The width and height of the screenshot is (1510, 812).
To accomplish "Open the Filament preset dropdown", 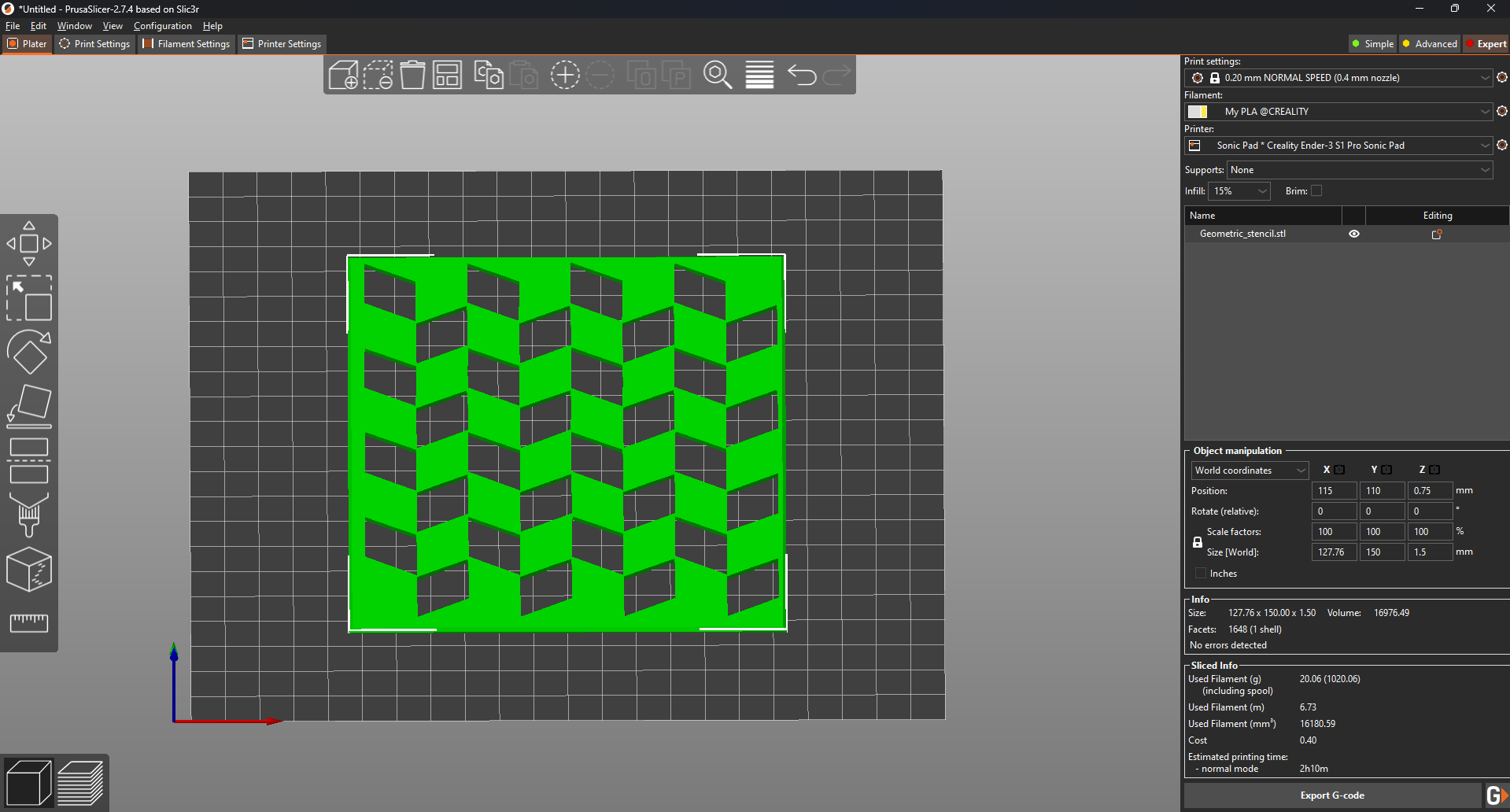I will tap(1338, 112).
